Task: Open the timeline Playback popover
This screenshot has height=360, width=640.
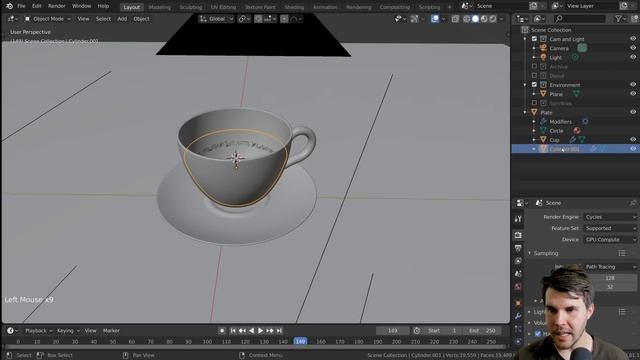Action: tap(38, 331)
